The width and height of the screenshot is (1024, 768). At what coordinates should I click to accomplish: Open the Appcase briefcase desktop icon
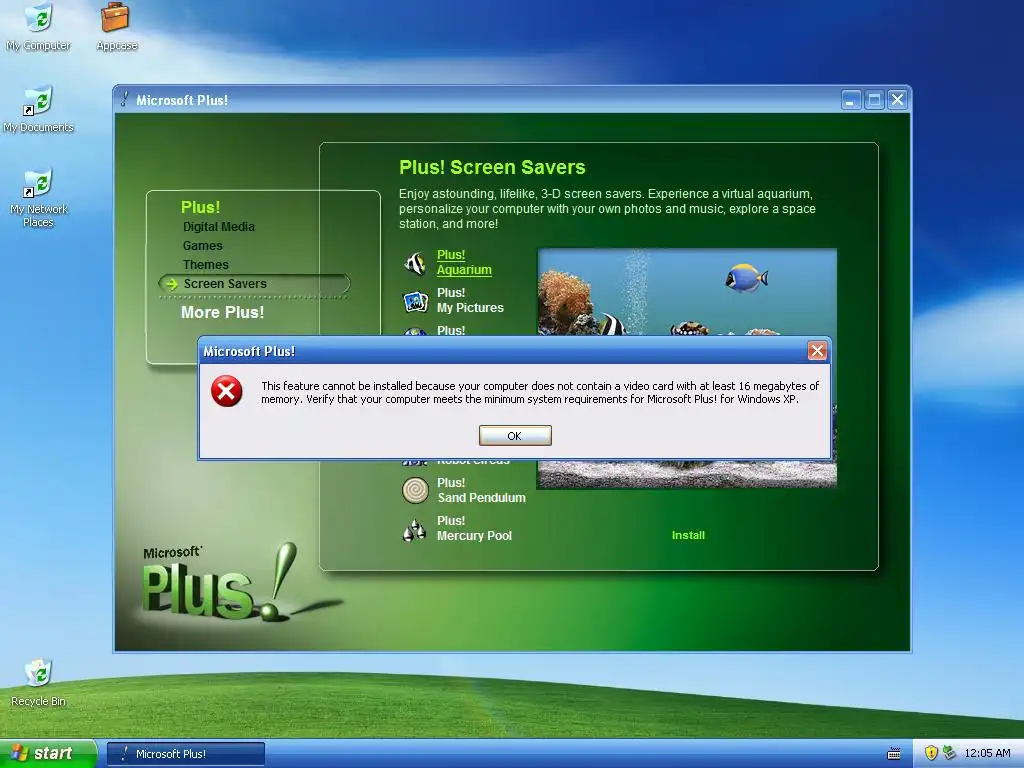click(116, 27)
